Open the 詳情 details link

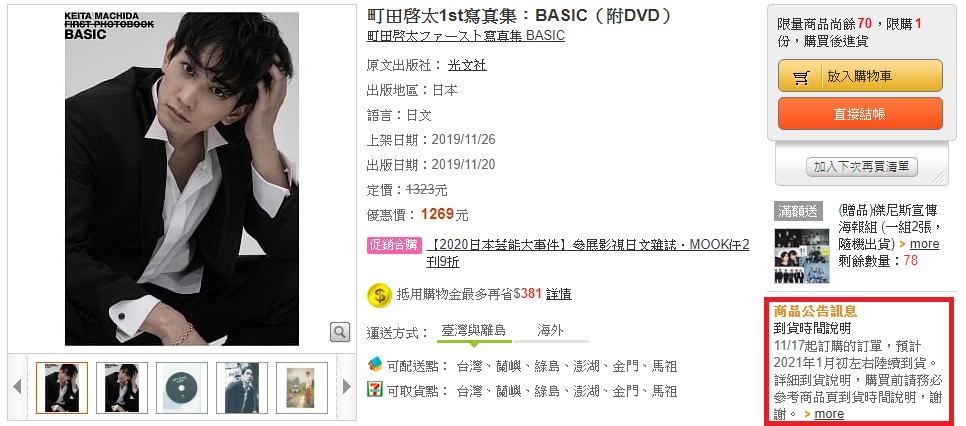tap(559, 294)
